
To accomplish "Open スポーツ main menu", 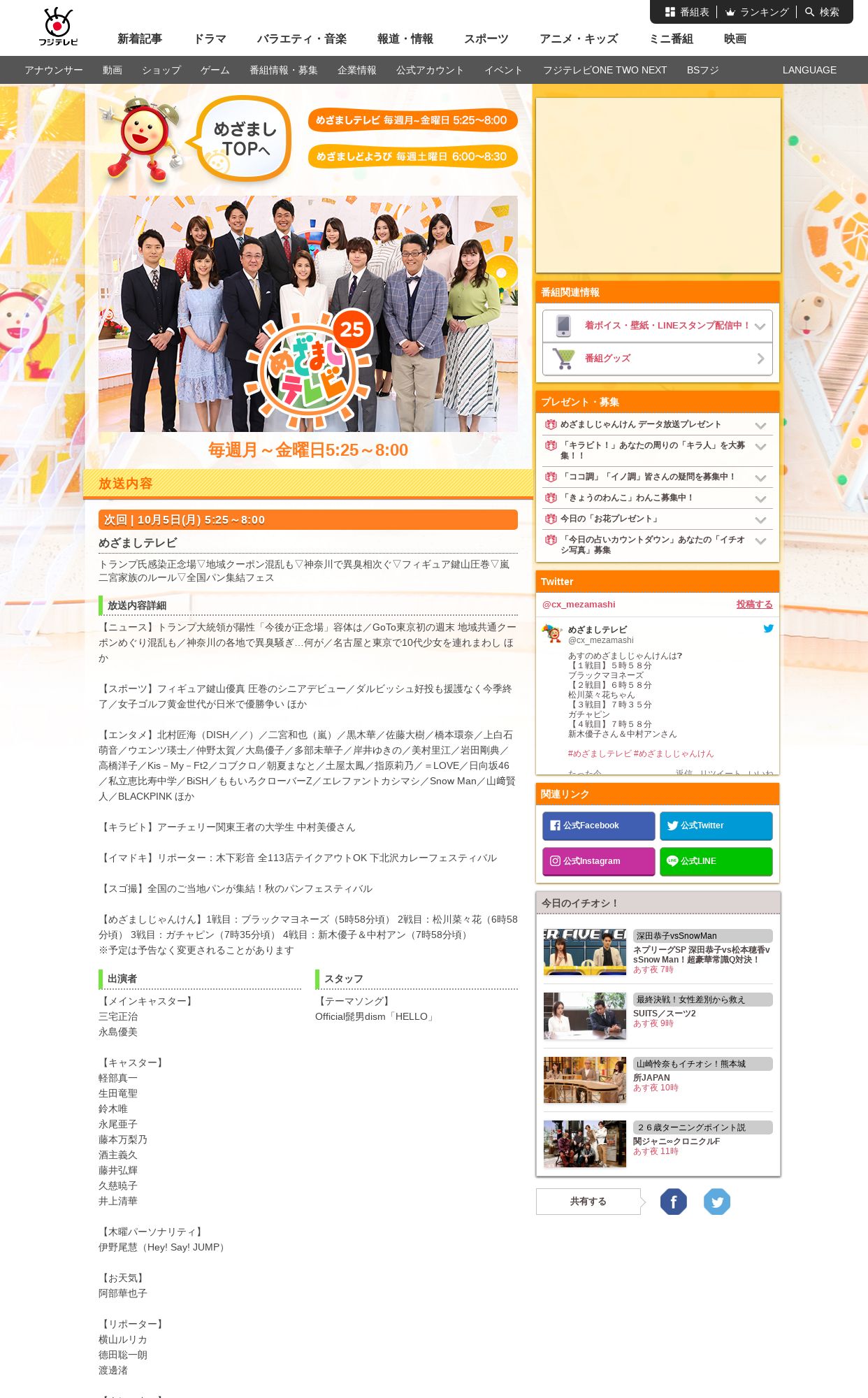I will 486,38.
